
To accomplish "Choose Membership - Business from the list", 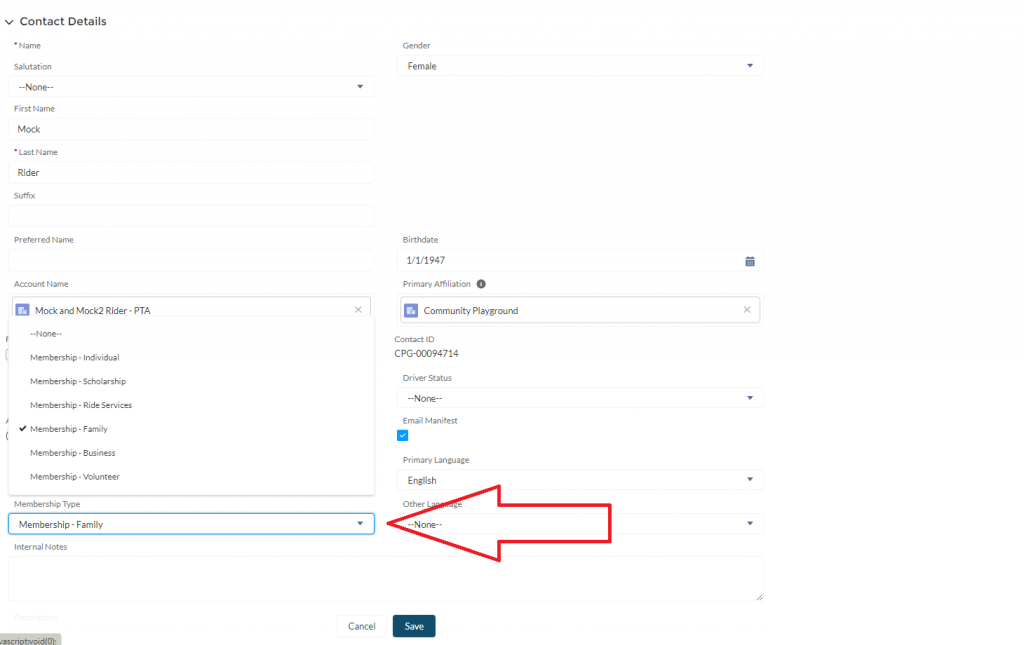I will tap(72, 453).
